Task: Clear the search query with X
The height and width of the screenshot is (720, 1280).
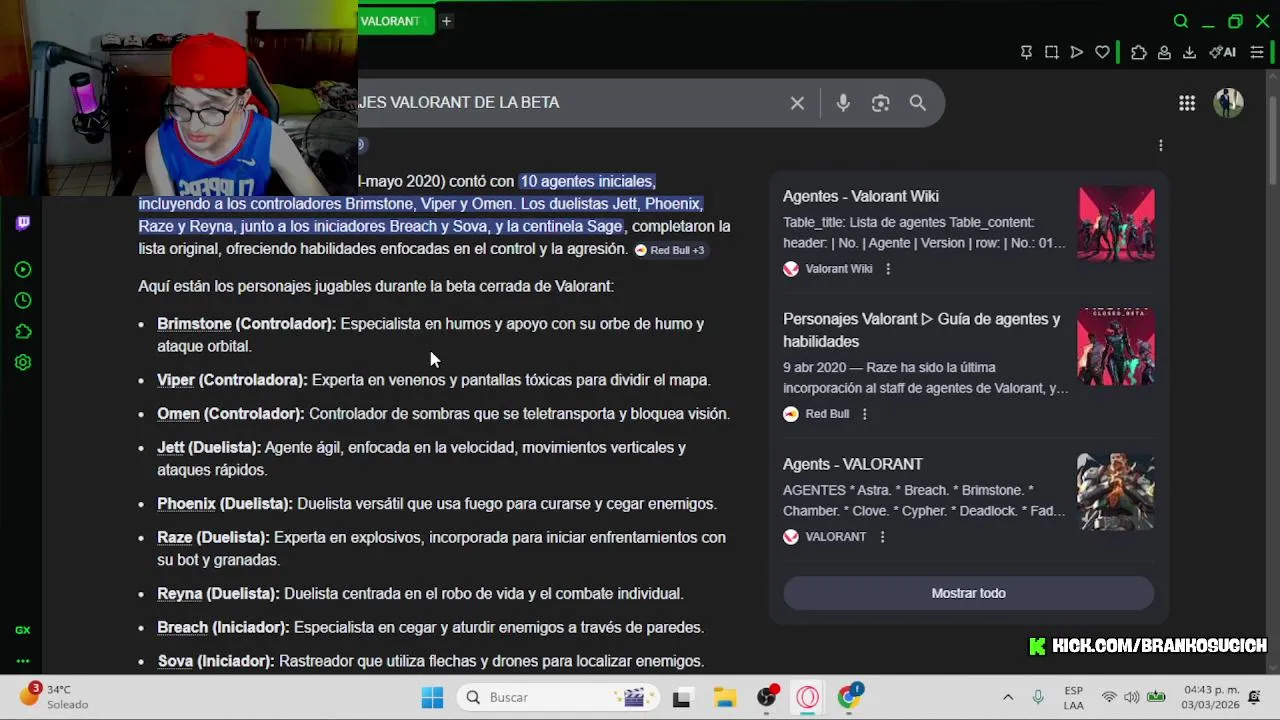Action: [797, 103]
